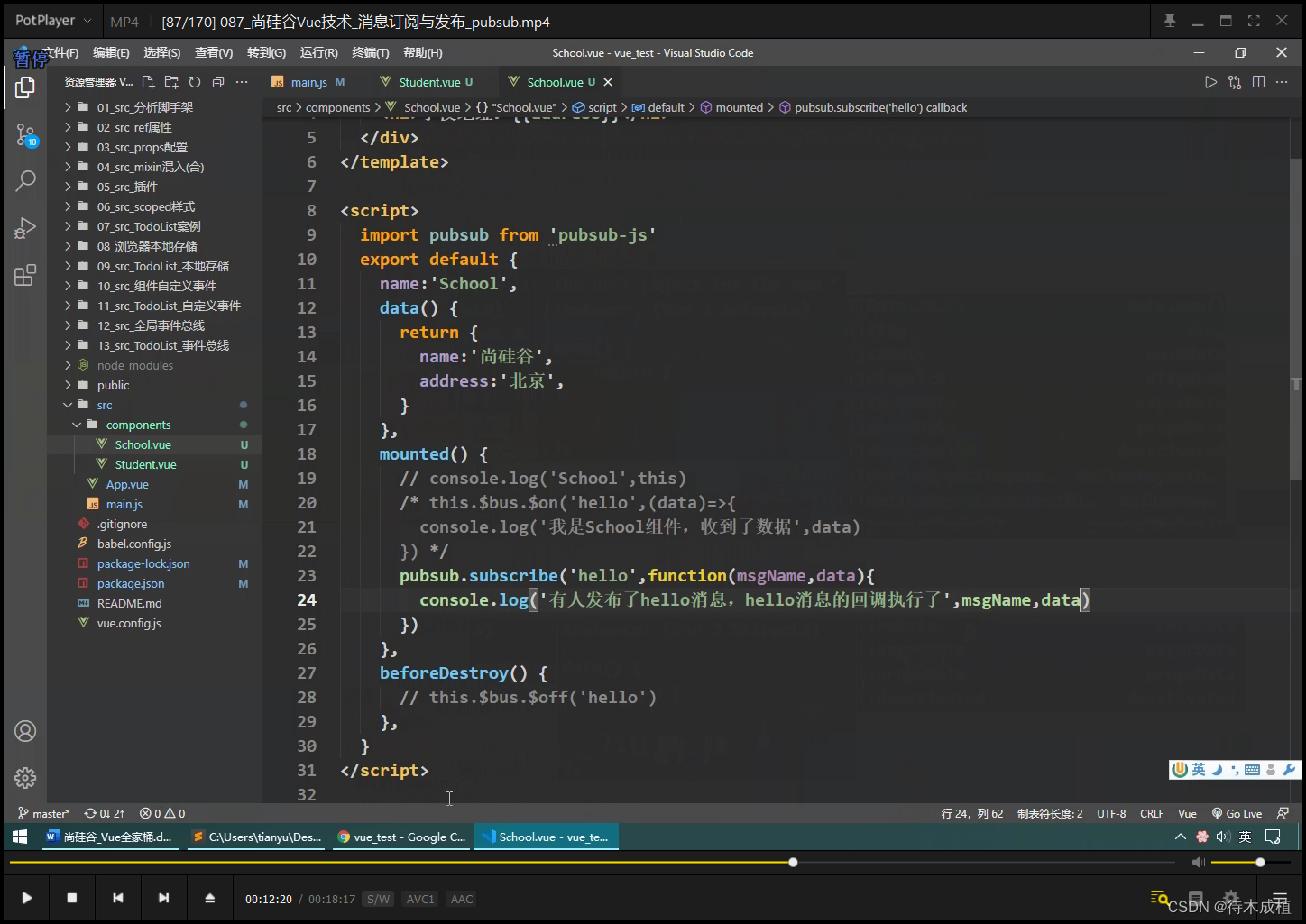Image resolution: width=1306 pixels, height=924 pixels.
Task: Mute the PotPlayer volume speaker
Action: [x=1198, y=863]
